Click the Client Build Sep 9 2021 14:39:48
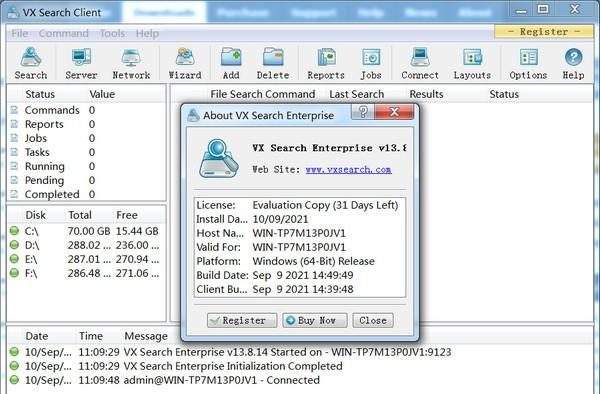The image size is (600, 394). (303, 289)
